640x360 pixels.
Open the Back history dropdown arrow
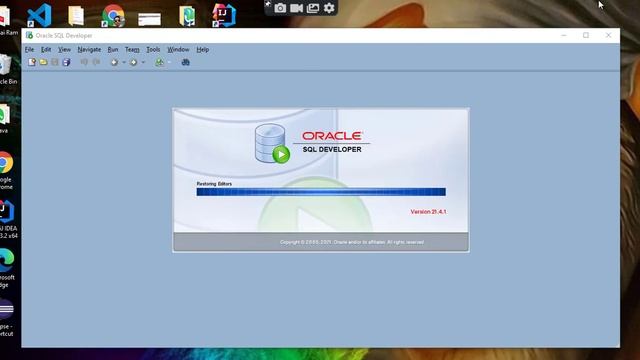tap(124, 62)
